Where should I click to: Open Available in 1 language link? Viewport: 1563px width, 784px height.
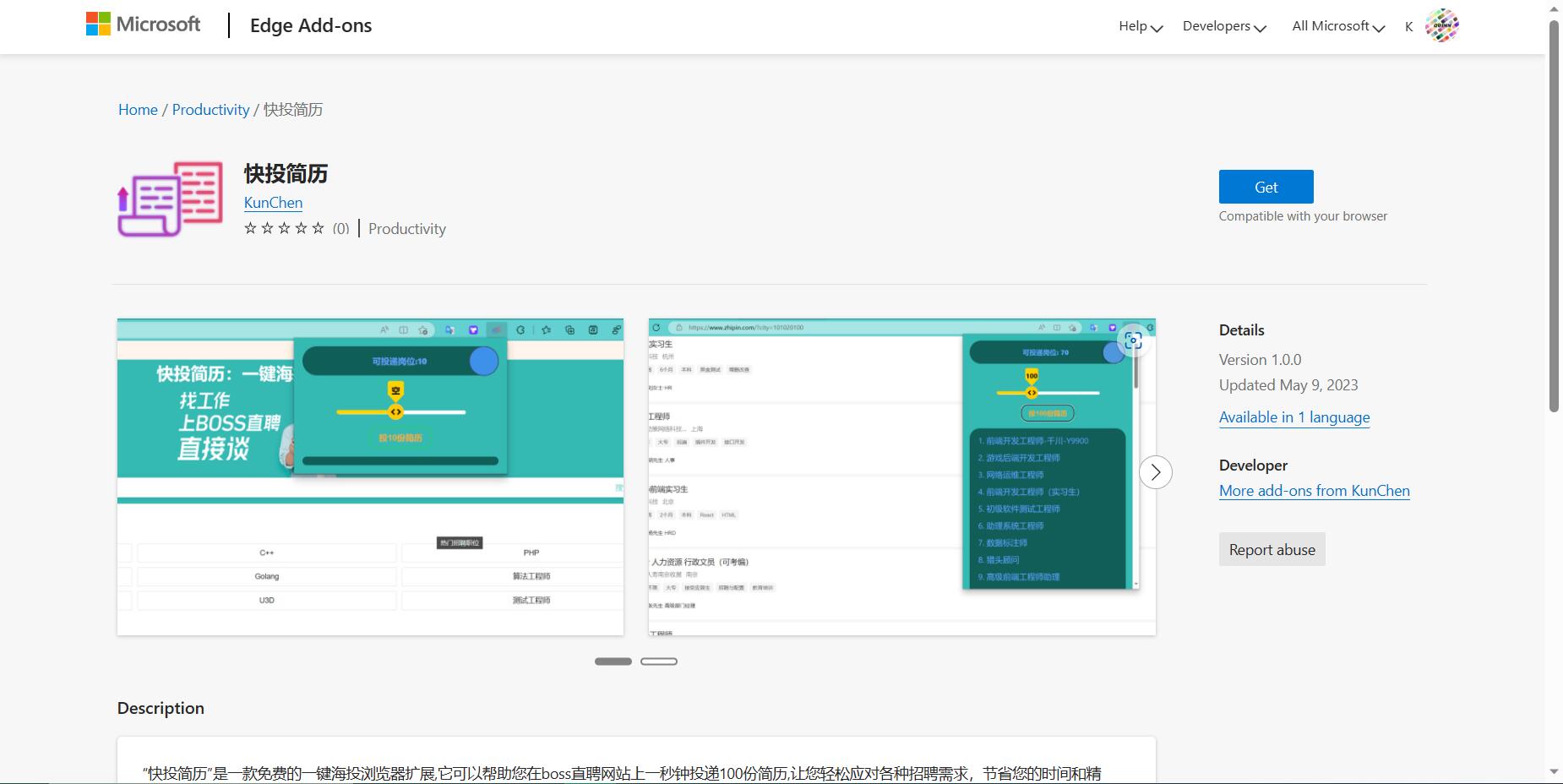pos(1294,417)
